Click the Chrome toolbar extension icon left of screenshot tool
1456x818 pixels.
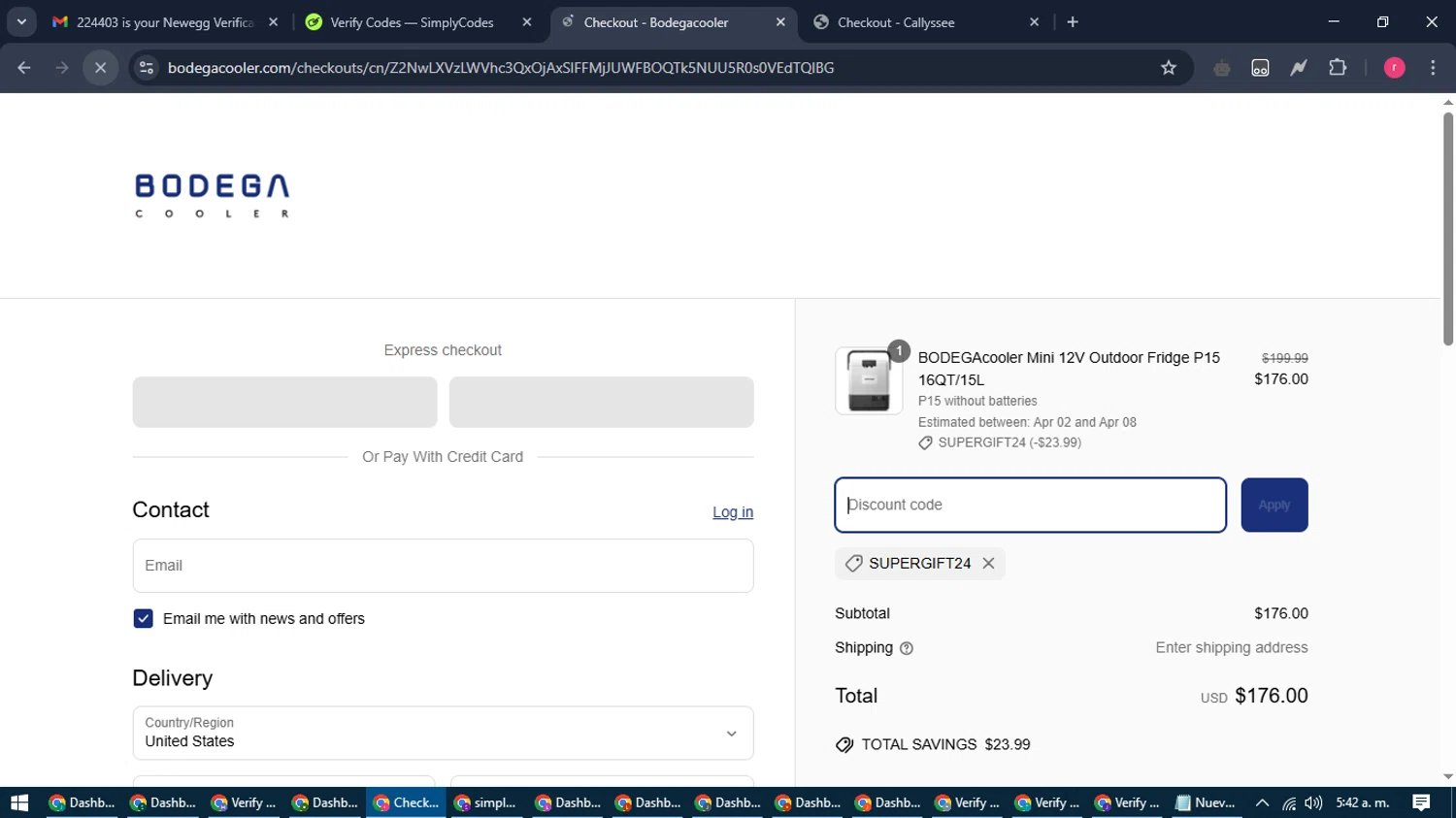(x=1221, y=67)
